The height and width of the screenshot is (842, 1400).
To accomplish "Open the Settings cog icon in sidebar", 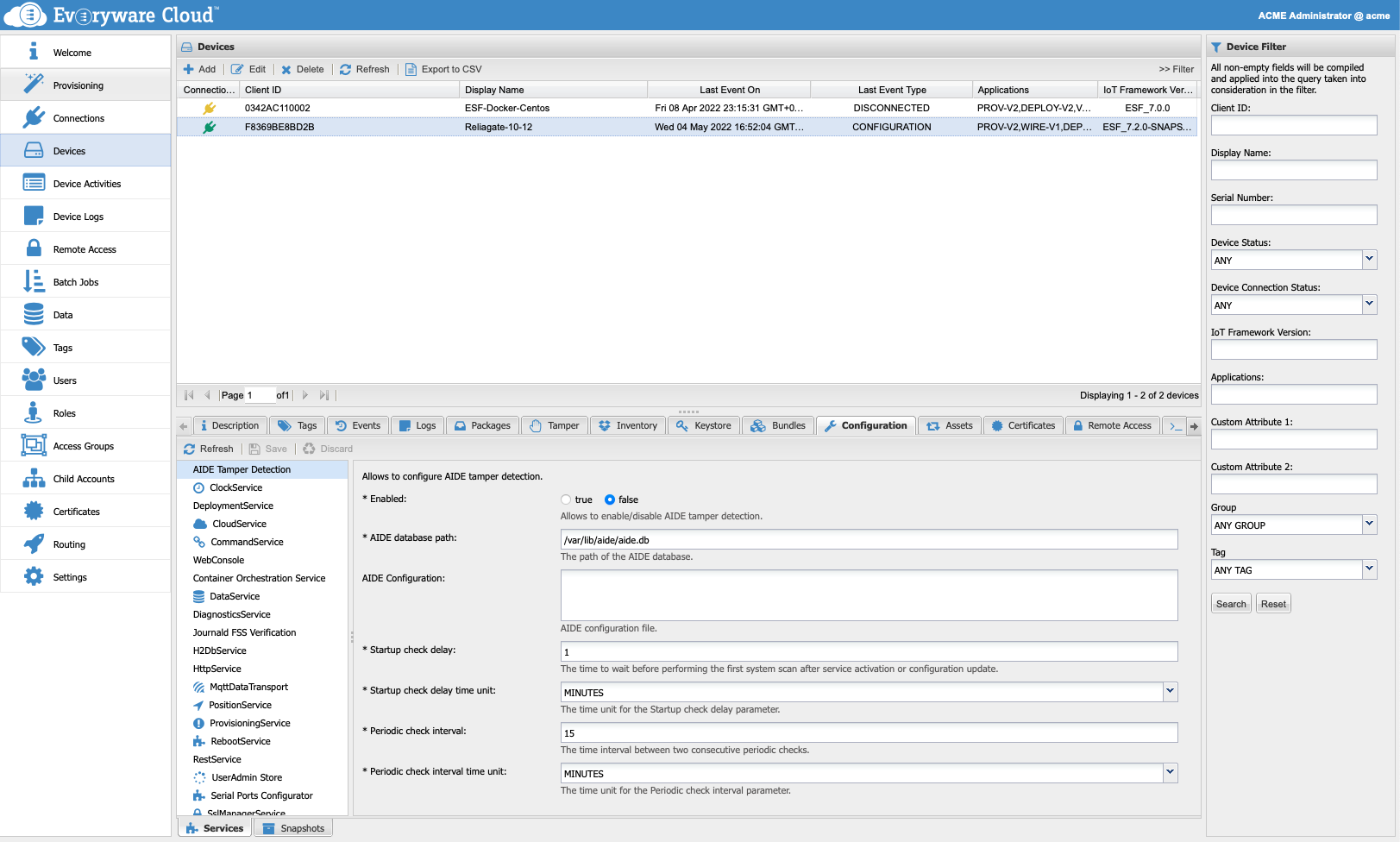I will click(33, 576).
